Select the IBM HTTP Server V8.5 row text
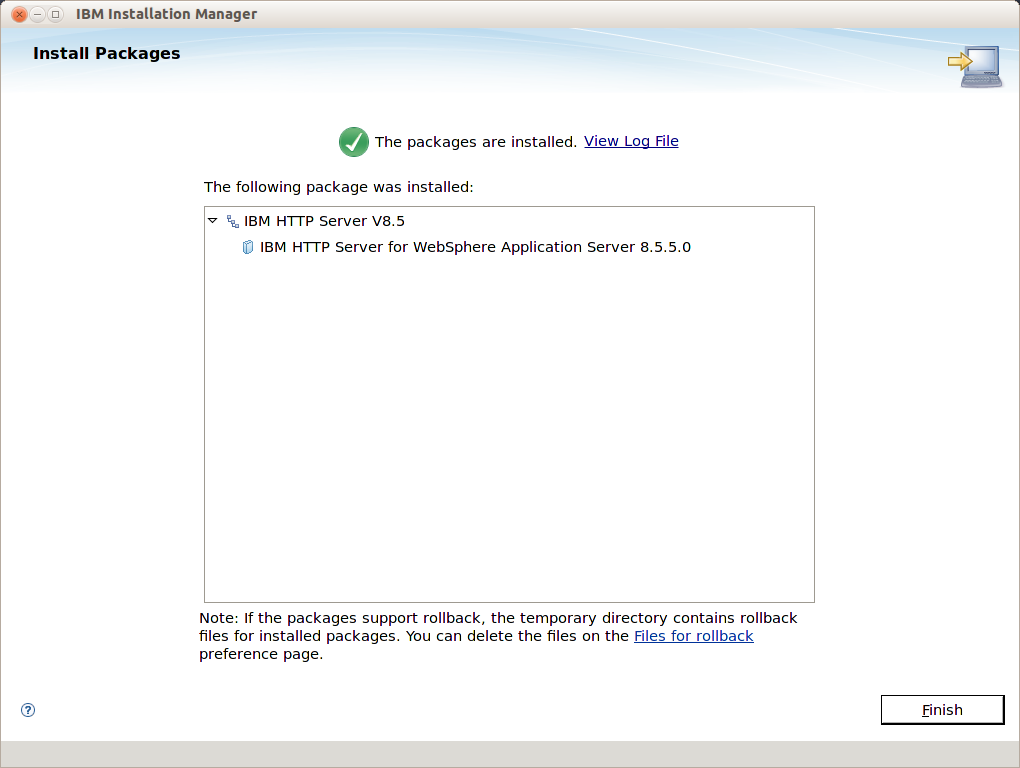This screenshot has height=768, width=1020. pos(324,221)
